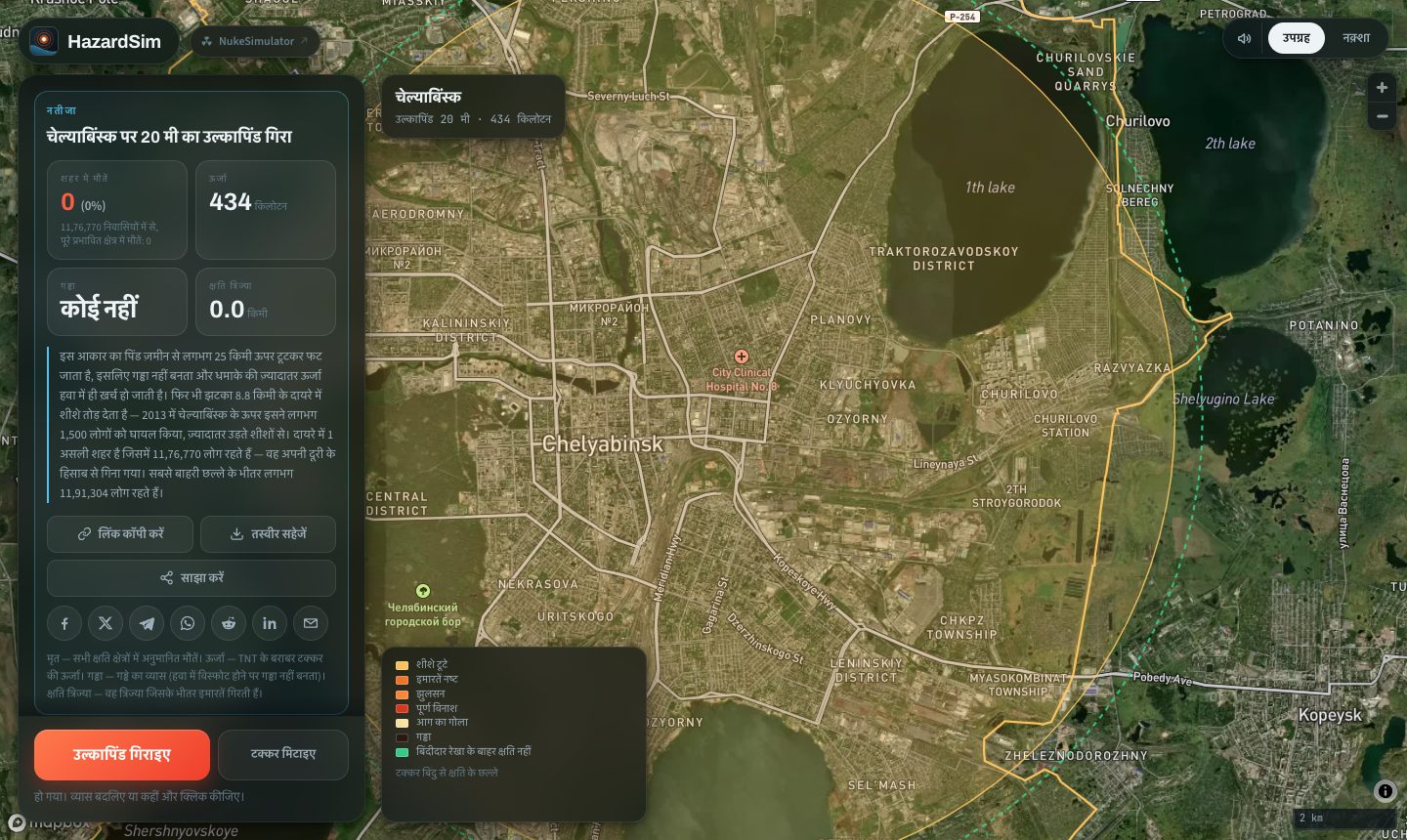Click the आग का गोला legend swatch
Screen dimensions: 1407x840
coord(402,723)
